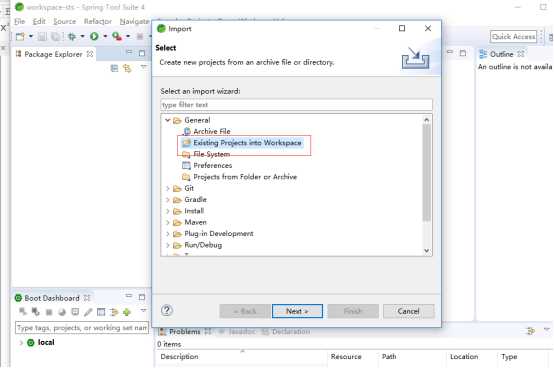This screenshot has height=368, width=554.
Task: Expand the Install folder
Action: 167,211
